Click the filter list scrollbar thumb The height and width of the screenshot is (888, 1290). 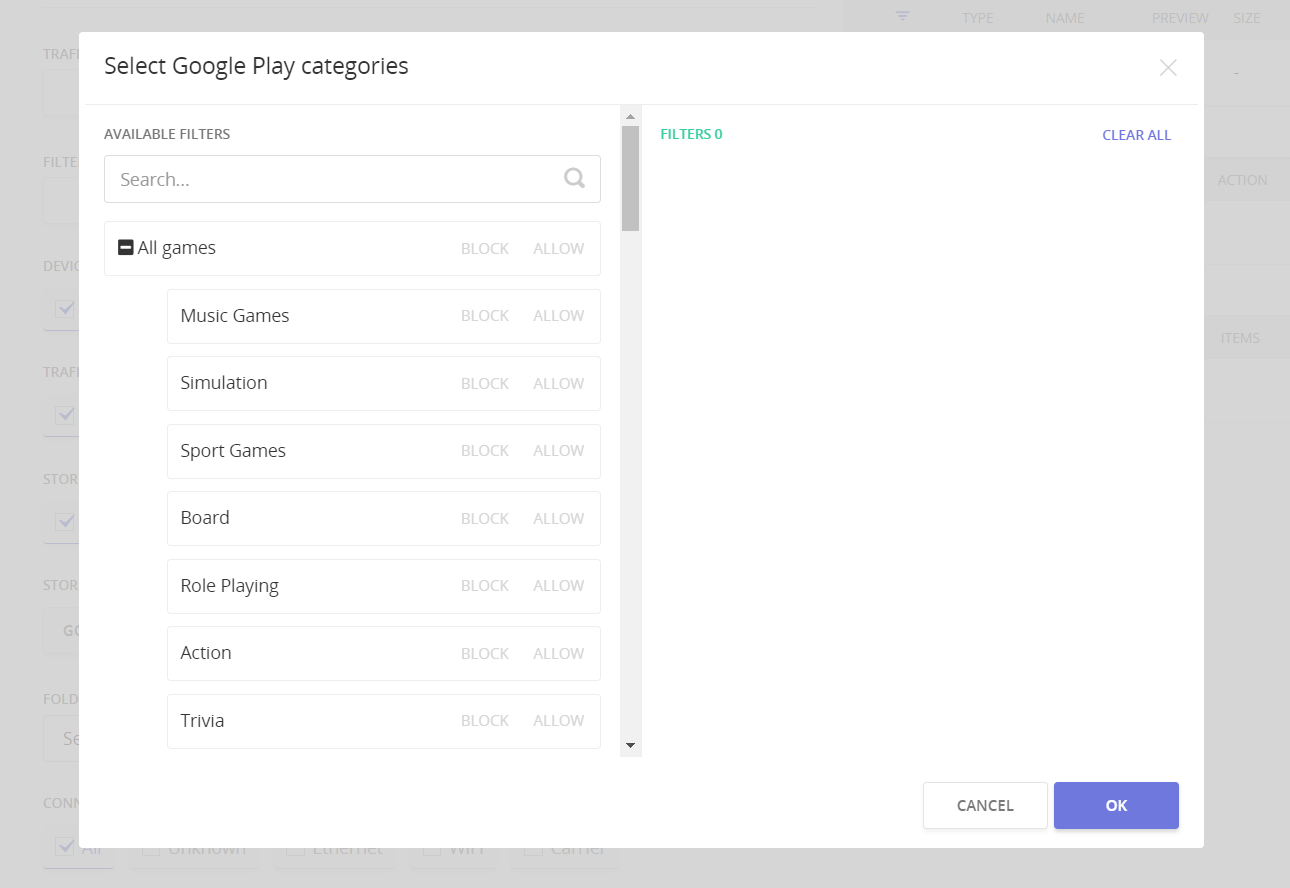coord(630,178)
